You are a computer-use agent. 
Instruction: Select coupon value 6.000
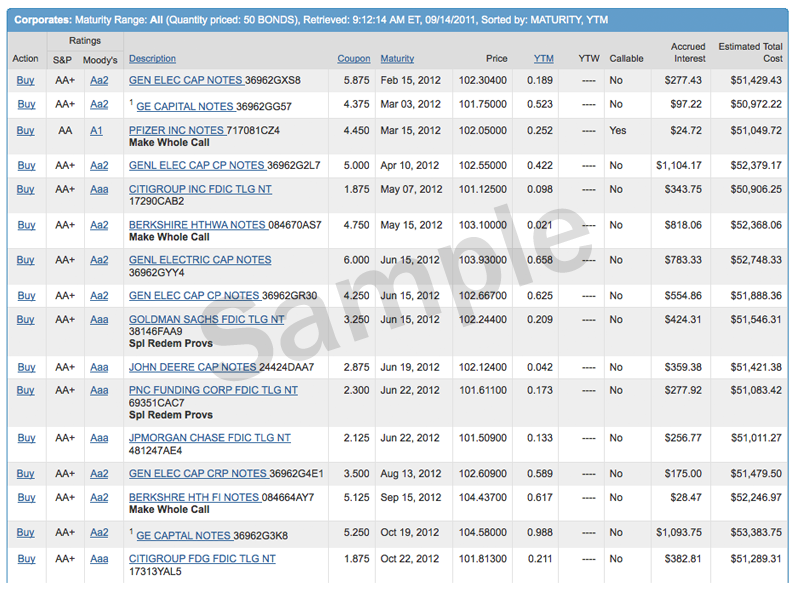point(356,260)
